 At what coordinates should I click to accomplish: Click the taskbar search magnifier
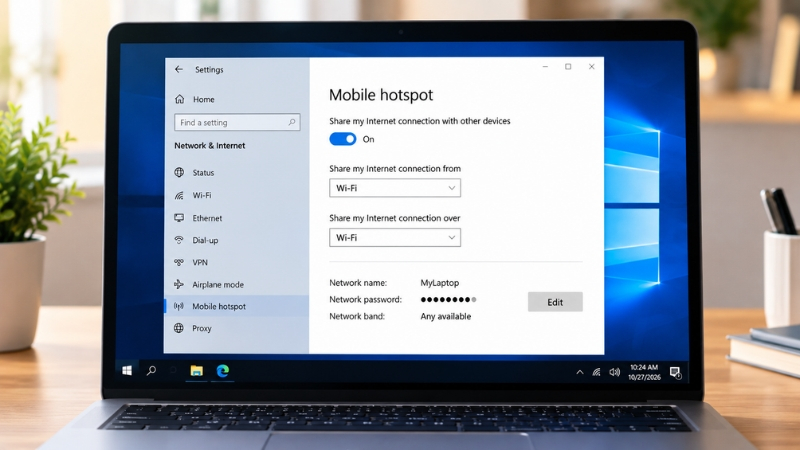pos(151,370)
